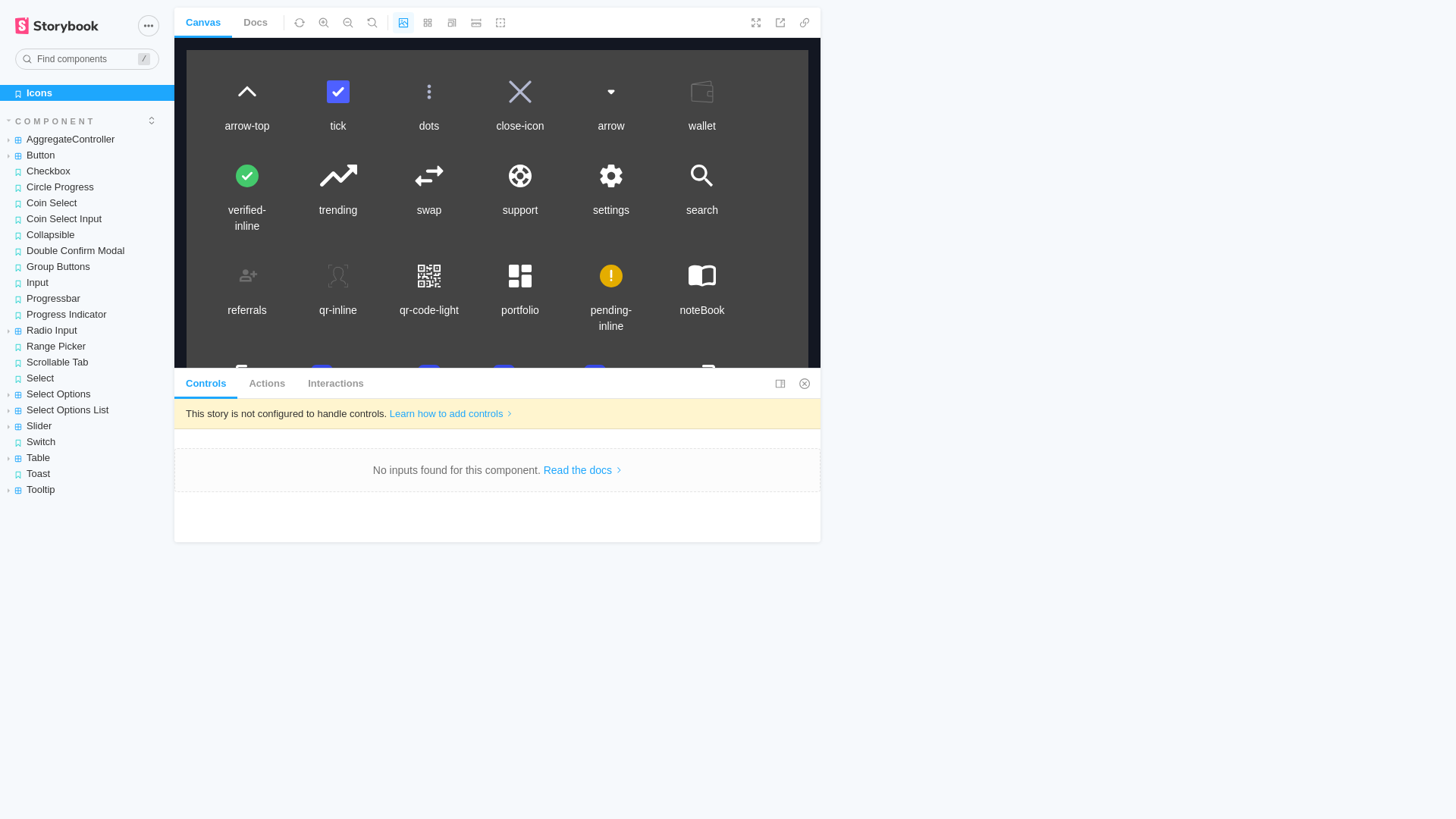Open the Toast story
1456x819 pixels.
tap(87, 474)
